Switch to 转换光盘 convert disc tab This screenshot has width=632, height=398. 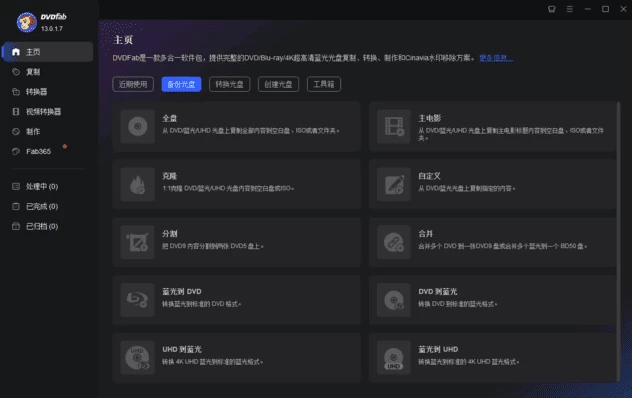coord(230,84)
